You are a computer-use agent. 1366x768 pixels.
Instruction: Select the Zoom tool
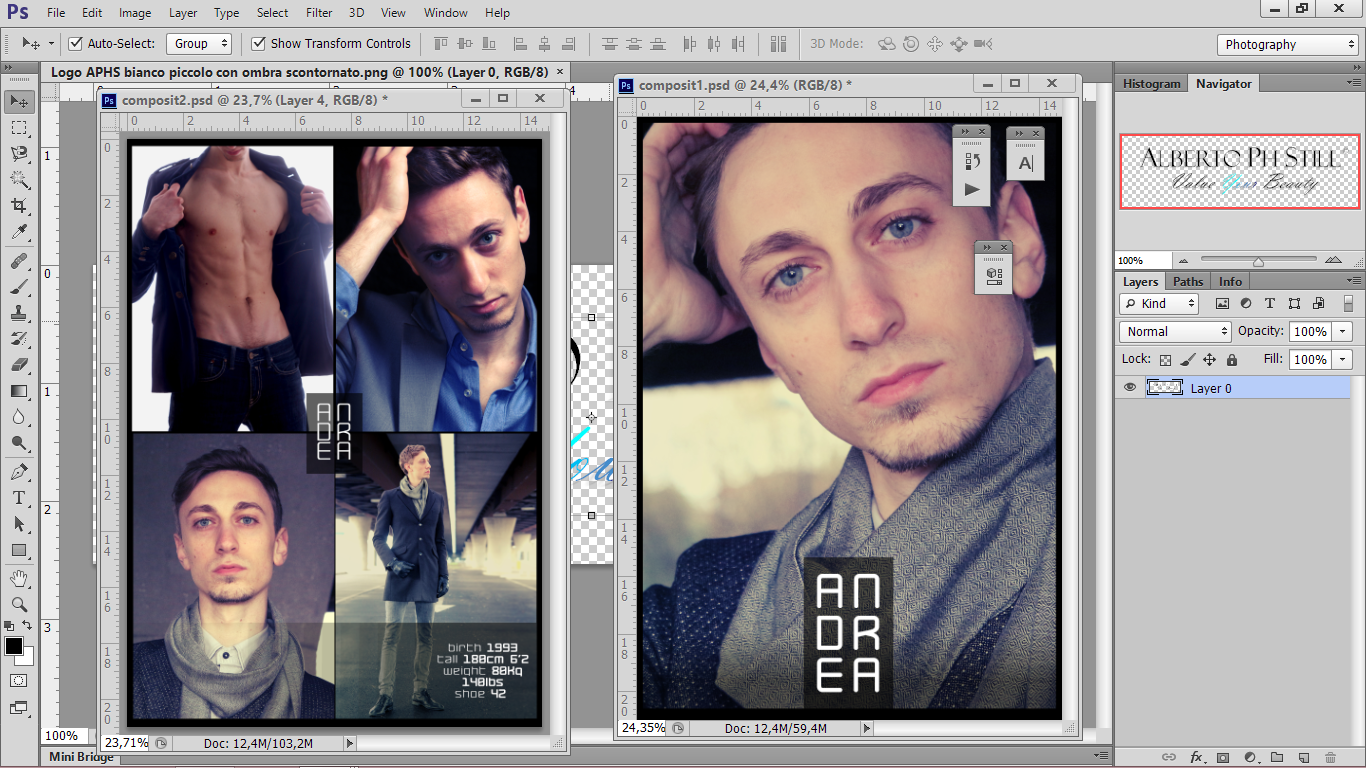tap(18, 604)
